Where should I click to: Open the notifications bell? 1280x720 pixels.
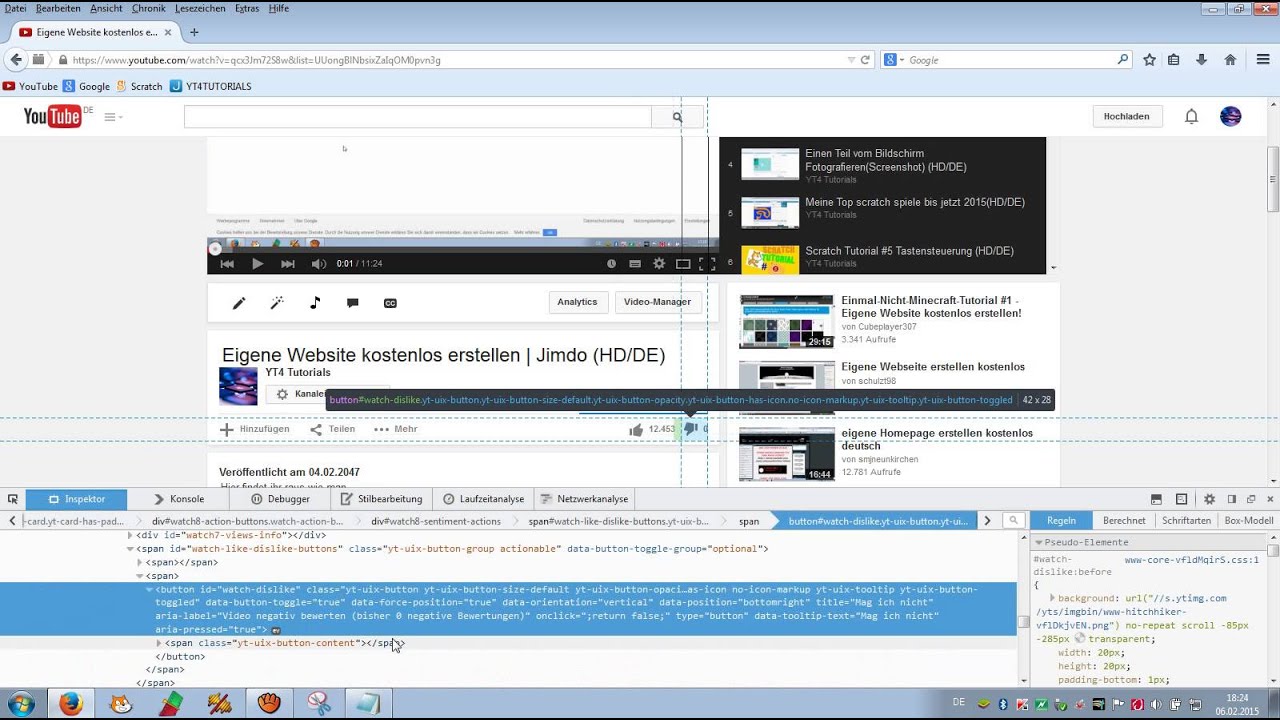[x=1191, y=117]
